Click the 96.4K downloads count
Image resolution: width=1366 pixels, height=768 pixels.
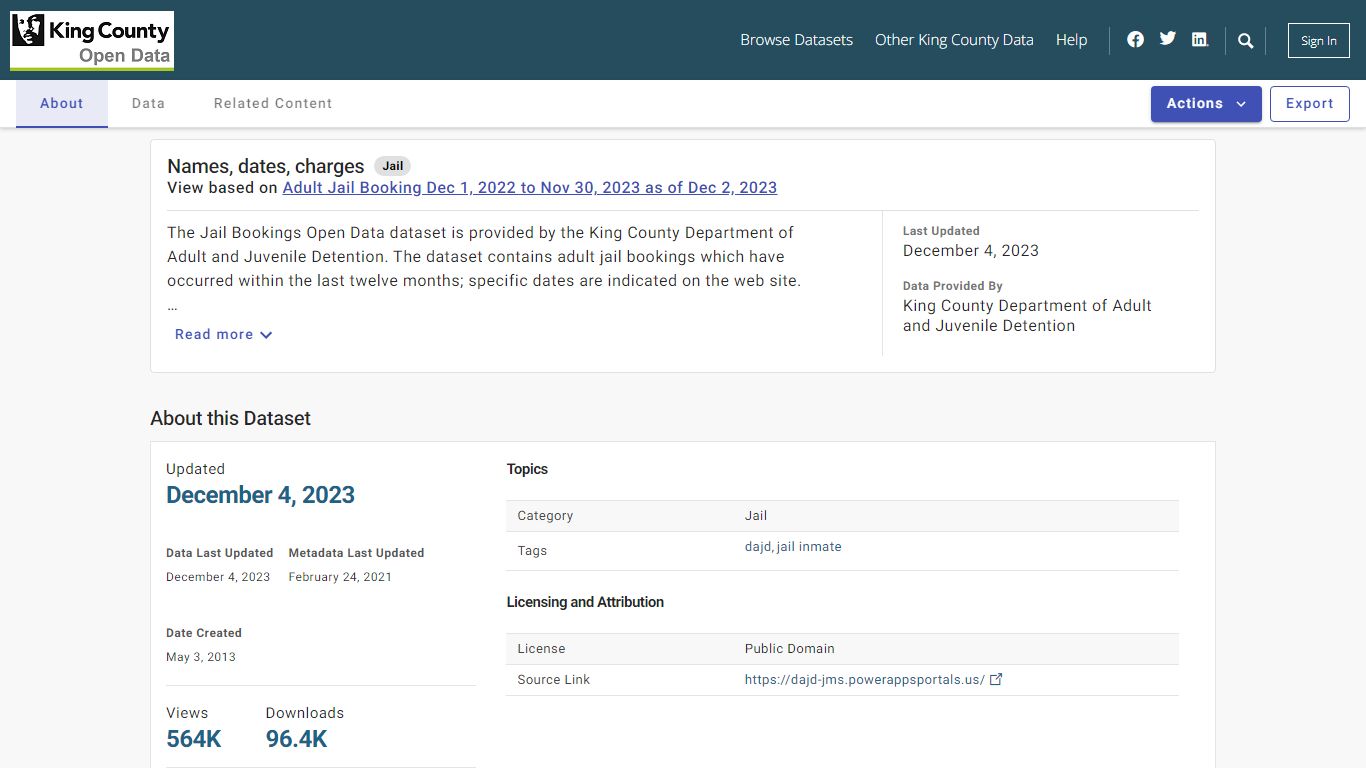coord(297,739)
